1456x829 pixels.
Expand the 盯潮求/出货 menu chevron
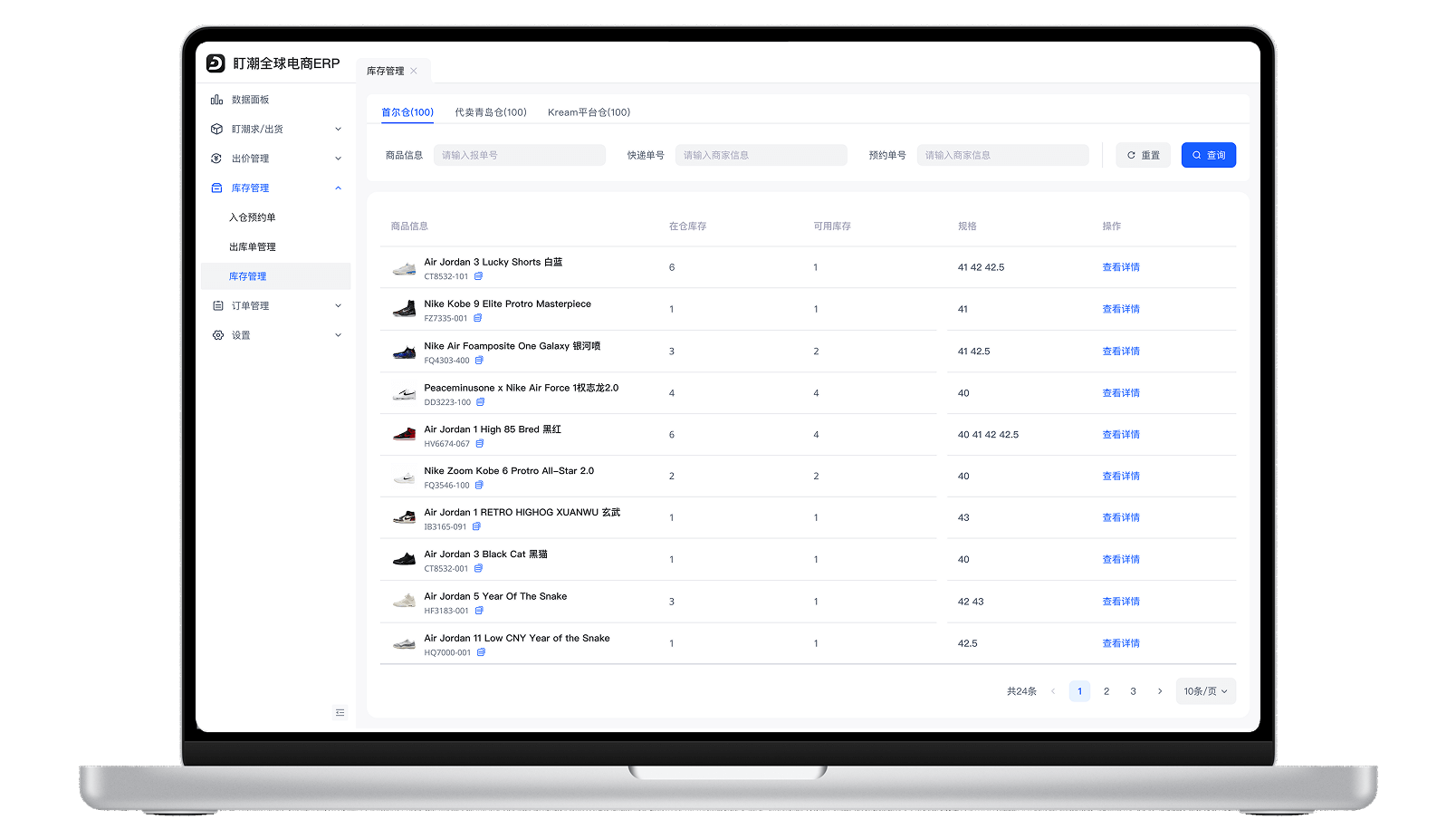[339, 130]
